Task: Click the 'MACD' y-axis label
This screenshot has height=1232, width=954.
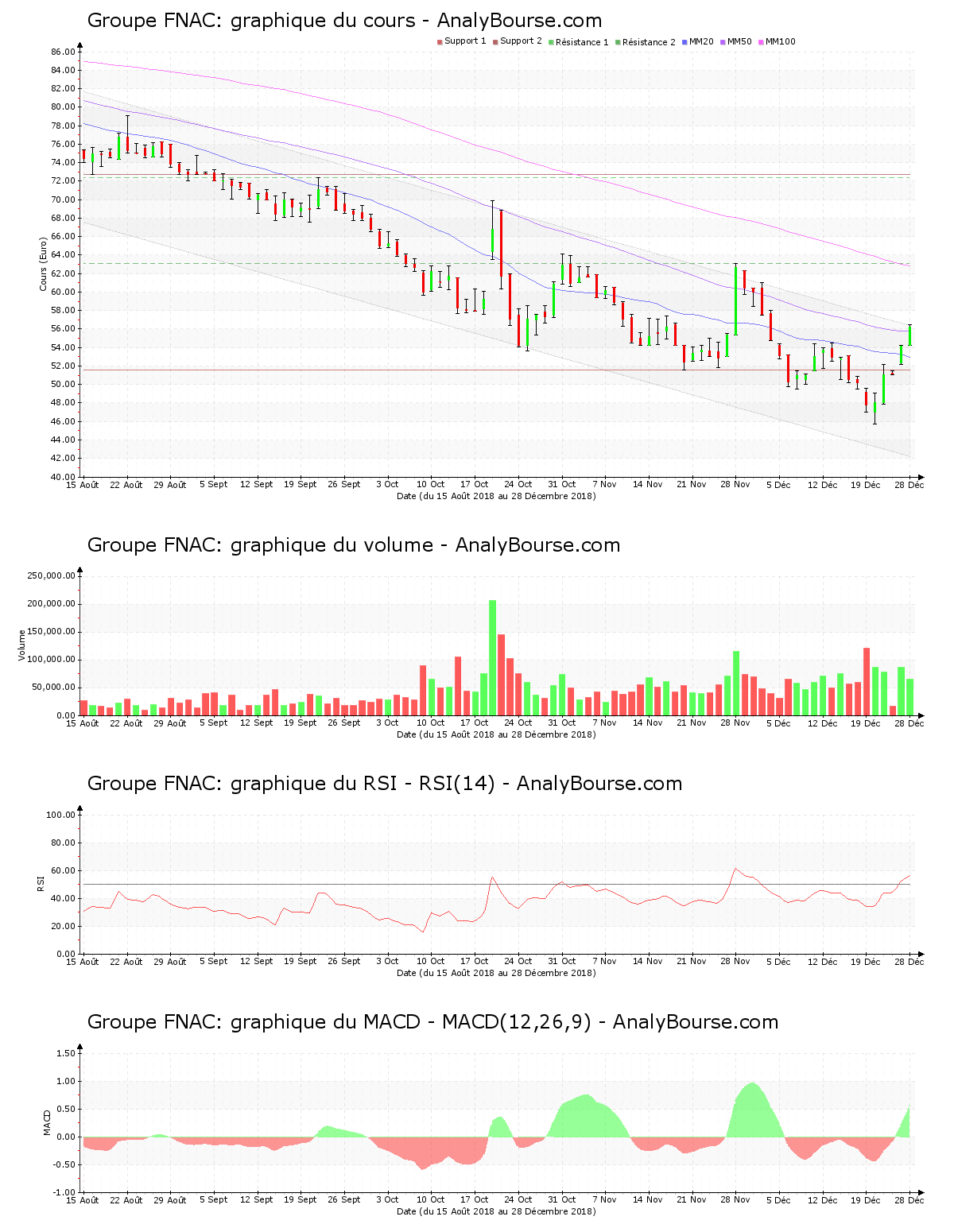Action: tap(47, 1122)
